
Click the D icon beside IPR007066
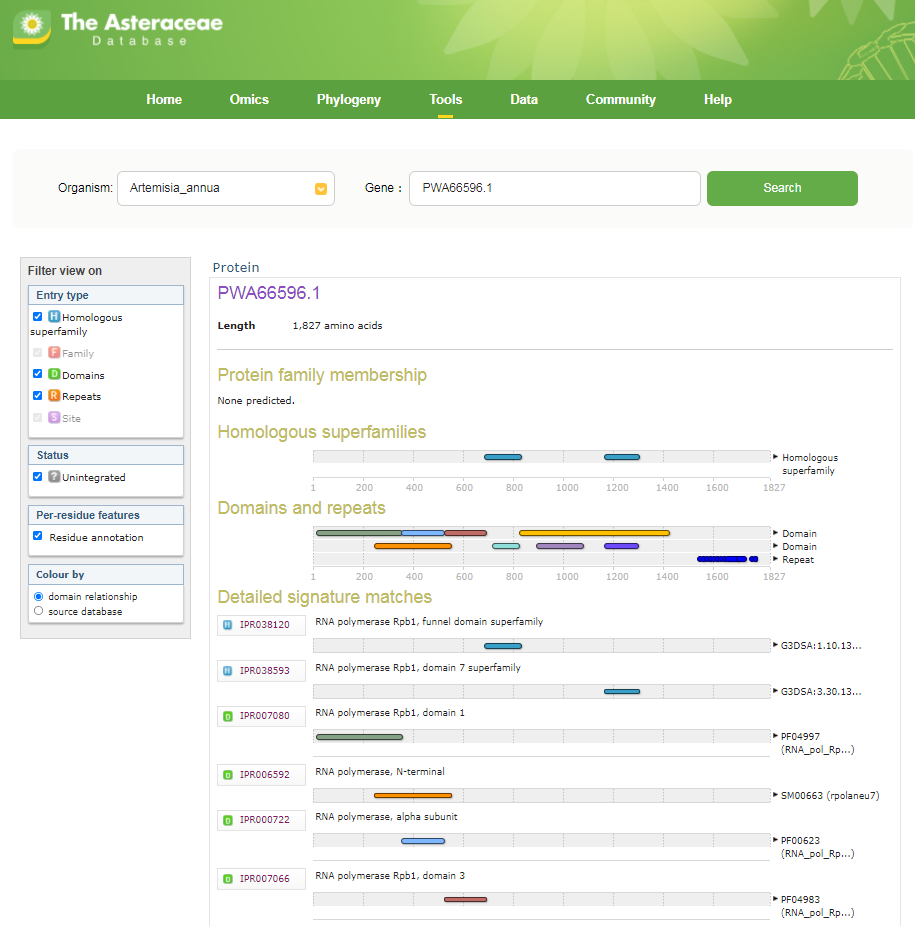click(x=228, y=879)
